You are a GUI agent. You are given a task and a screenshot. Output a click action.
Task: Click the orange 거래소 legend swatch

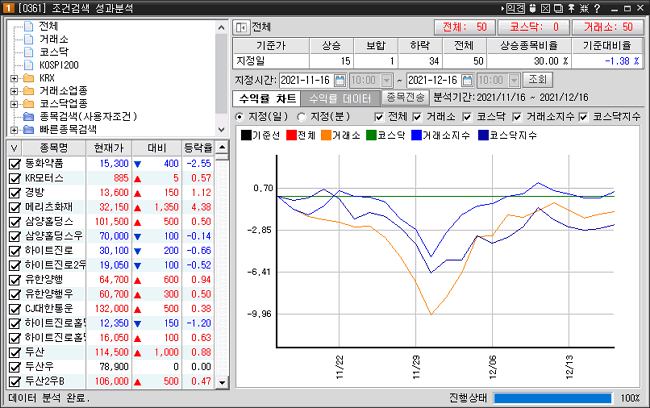click(326, 135)
